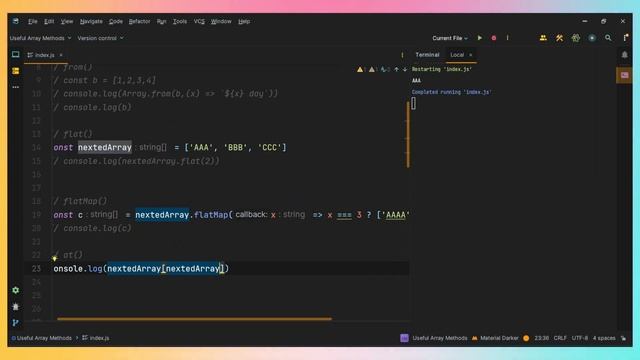Click the typo indicator icon beside the warnings

coord(384,69)
